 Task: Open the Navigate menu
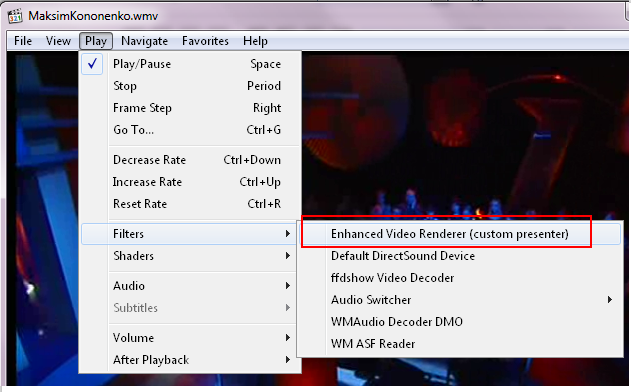tap(144, 41)
